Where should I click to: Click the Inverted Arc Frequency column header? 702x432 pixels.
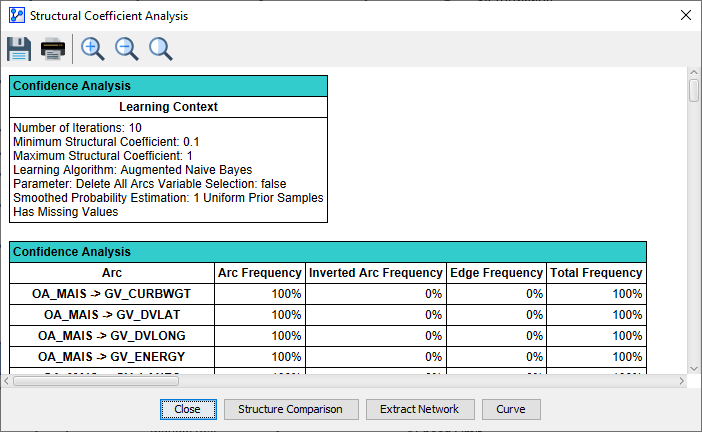coord(376,273)
